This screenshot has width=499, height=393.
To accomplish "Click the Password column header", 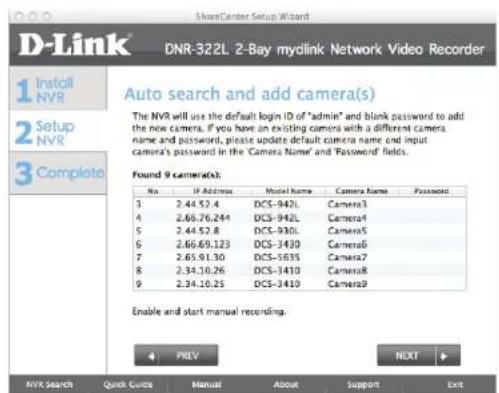I will tap(431, 191).
